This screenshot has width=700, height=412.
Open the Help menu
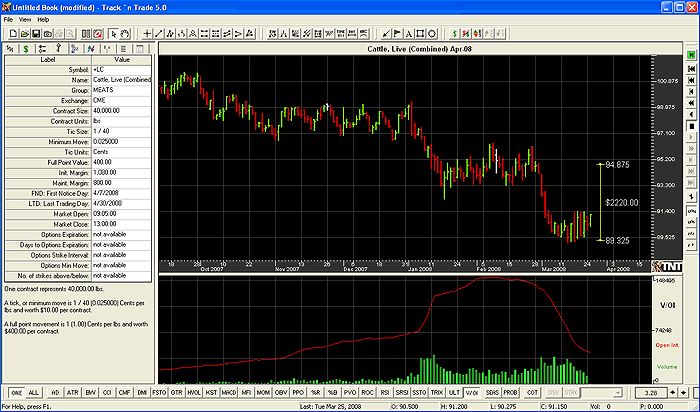coord(43,20)
